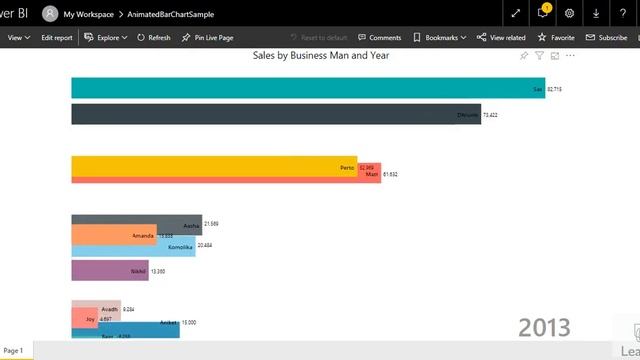Click the user account avatar icon
The image size is (640, 360).
(50, 14)
